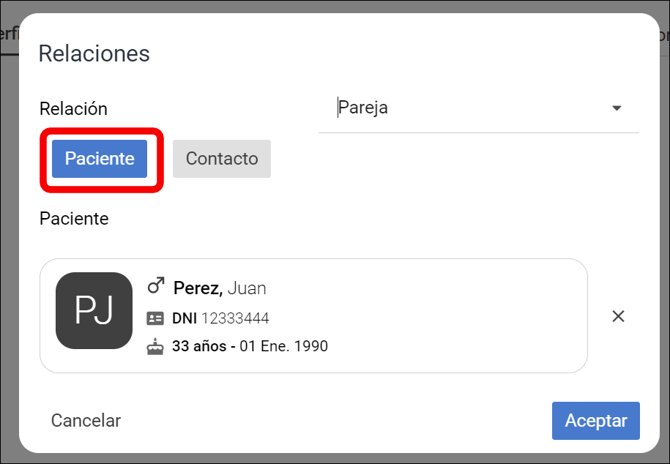The width and height of the screenshot is (670, 464).
Task: Click the bold DNI label text
Action: pos(184,318)
